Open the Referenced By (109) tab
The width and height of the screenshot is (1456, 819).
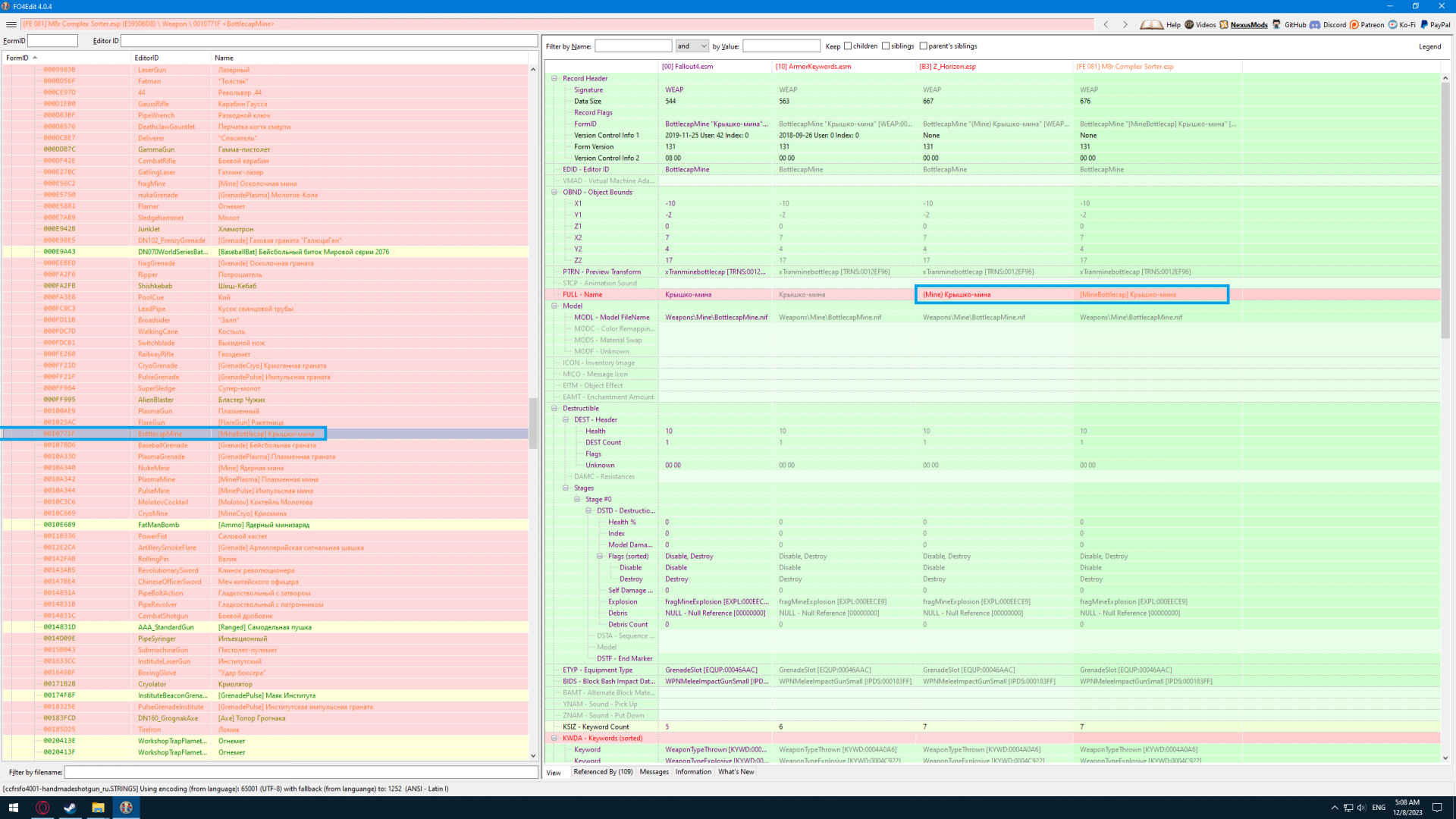[x=603, y=772]
